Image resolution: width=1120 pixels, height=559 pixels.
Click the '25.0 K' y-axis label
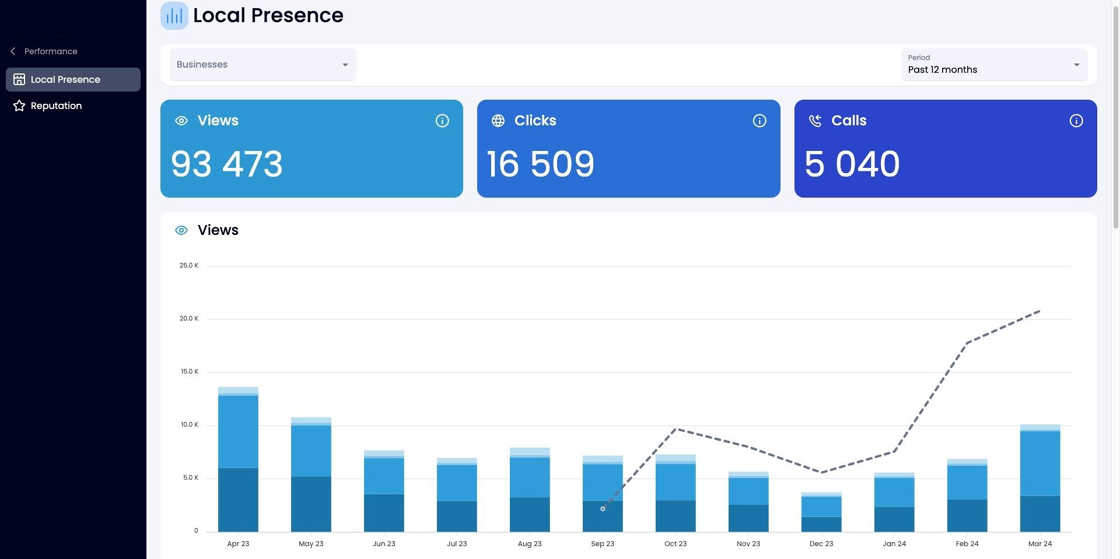[189, 266]
